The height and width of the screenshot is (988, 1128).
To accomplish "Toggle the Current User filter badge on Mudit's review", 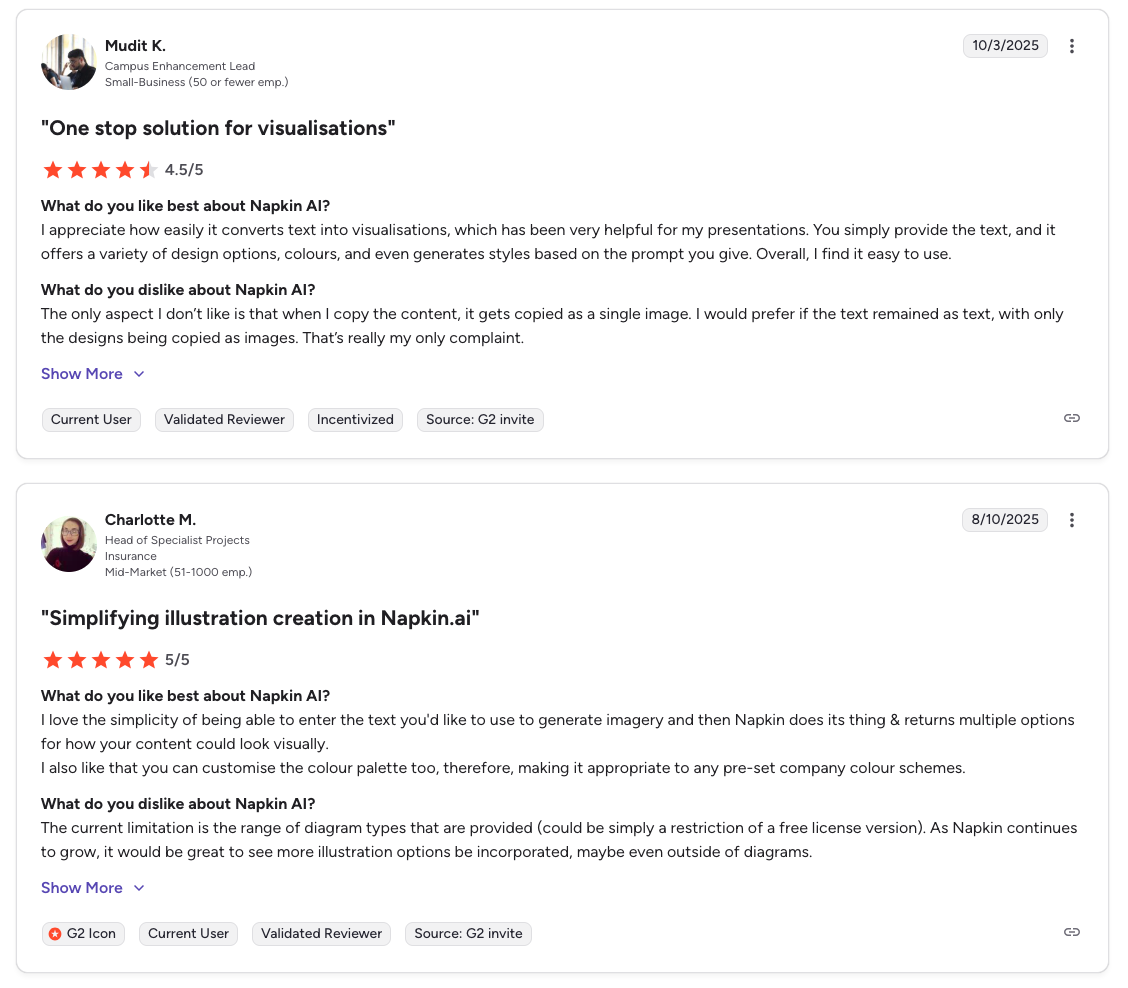I will (x=91, y=419).
